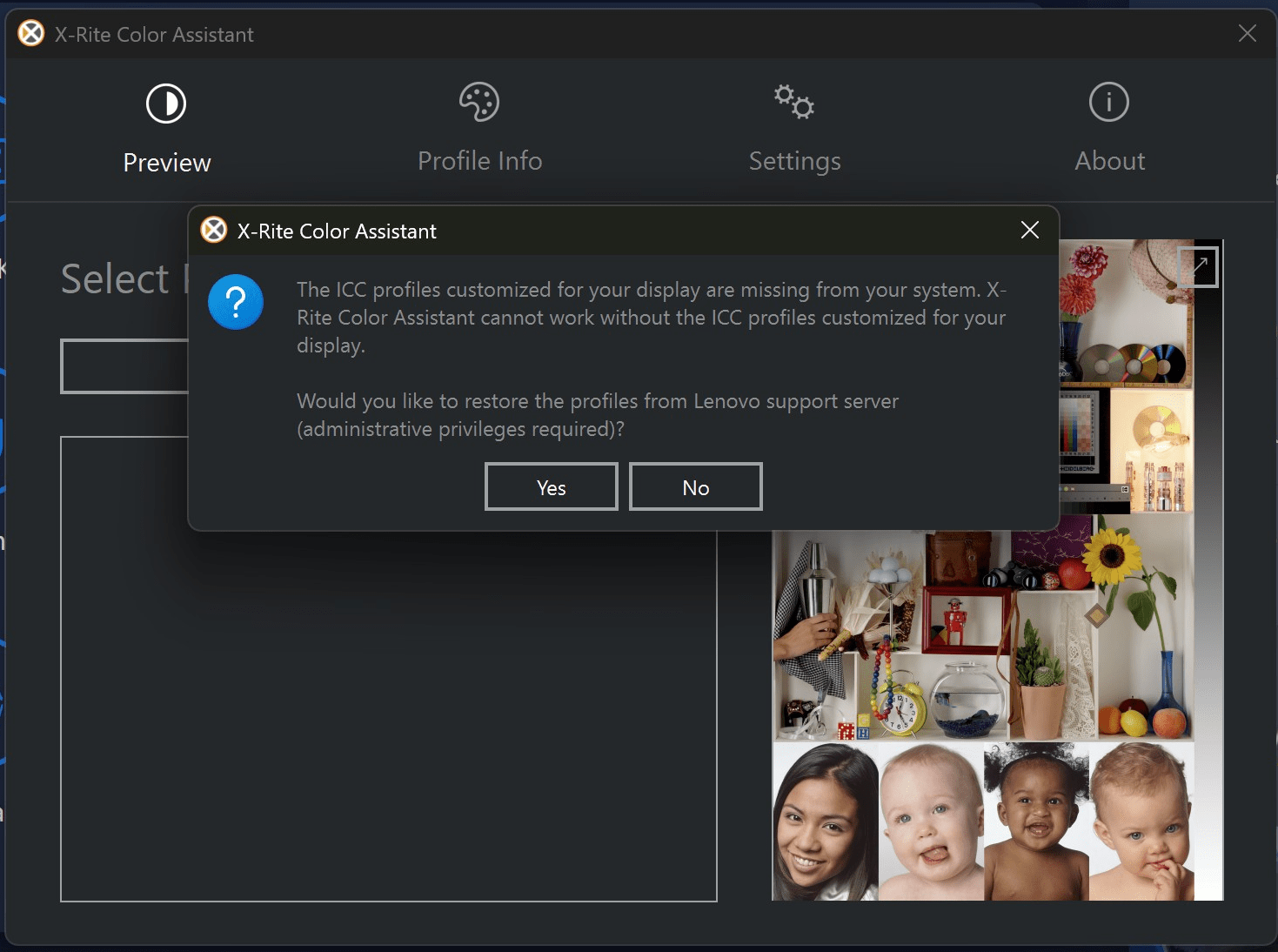This screenshot has width=1278, height=952.
Task: Go to the Settings tab
Action: pos(794,129)
